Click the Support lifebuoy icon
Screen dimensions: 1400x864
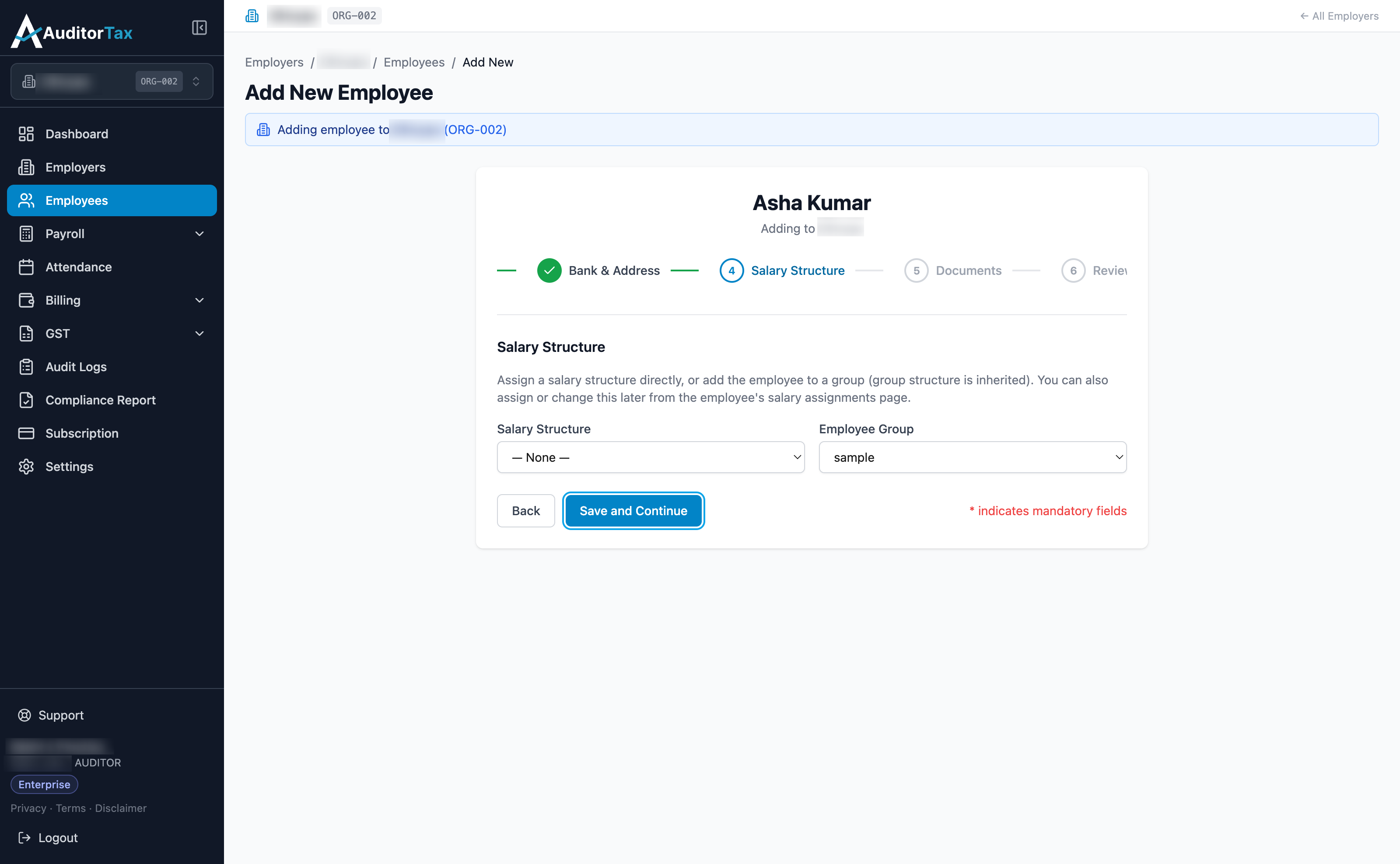(x=24, y=715)
